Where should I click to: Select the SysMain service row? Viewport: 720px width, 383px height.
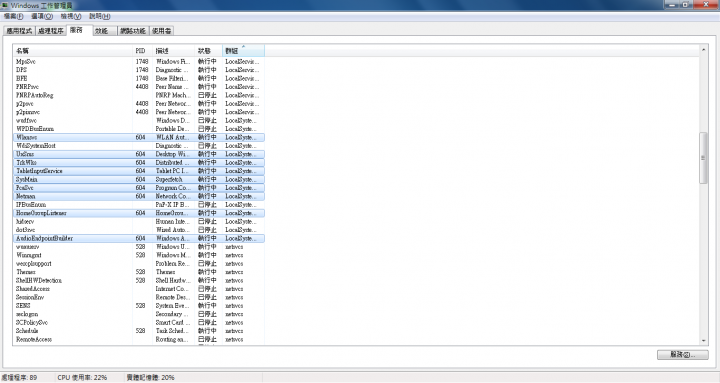(139, 180)
